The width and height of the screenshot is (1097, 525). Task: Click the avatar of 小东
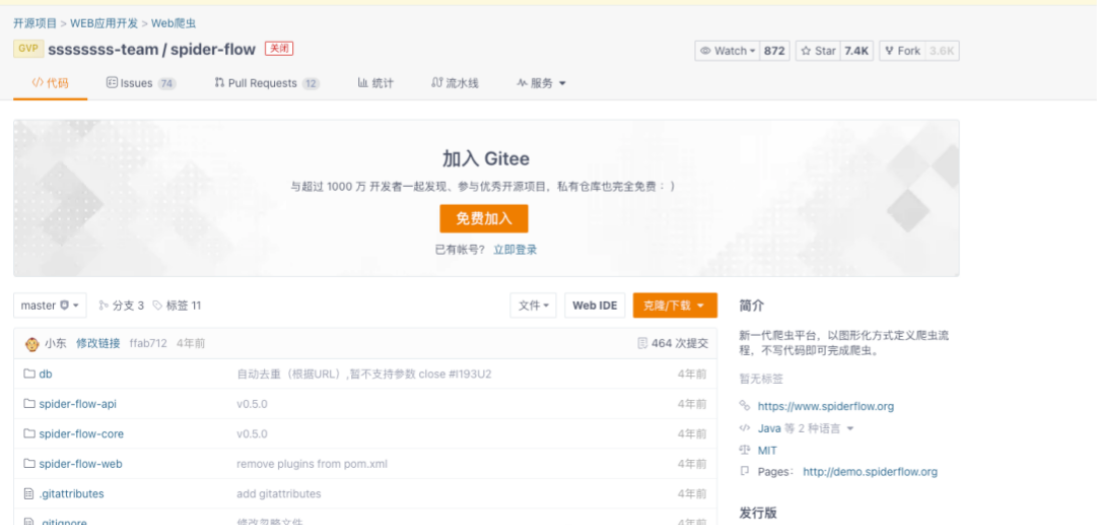point(31,344)
